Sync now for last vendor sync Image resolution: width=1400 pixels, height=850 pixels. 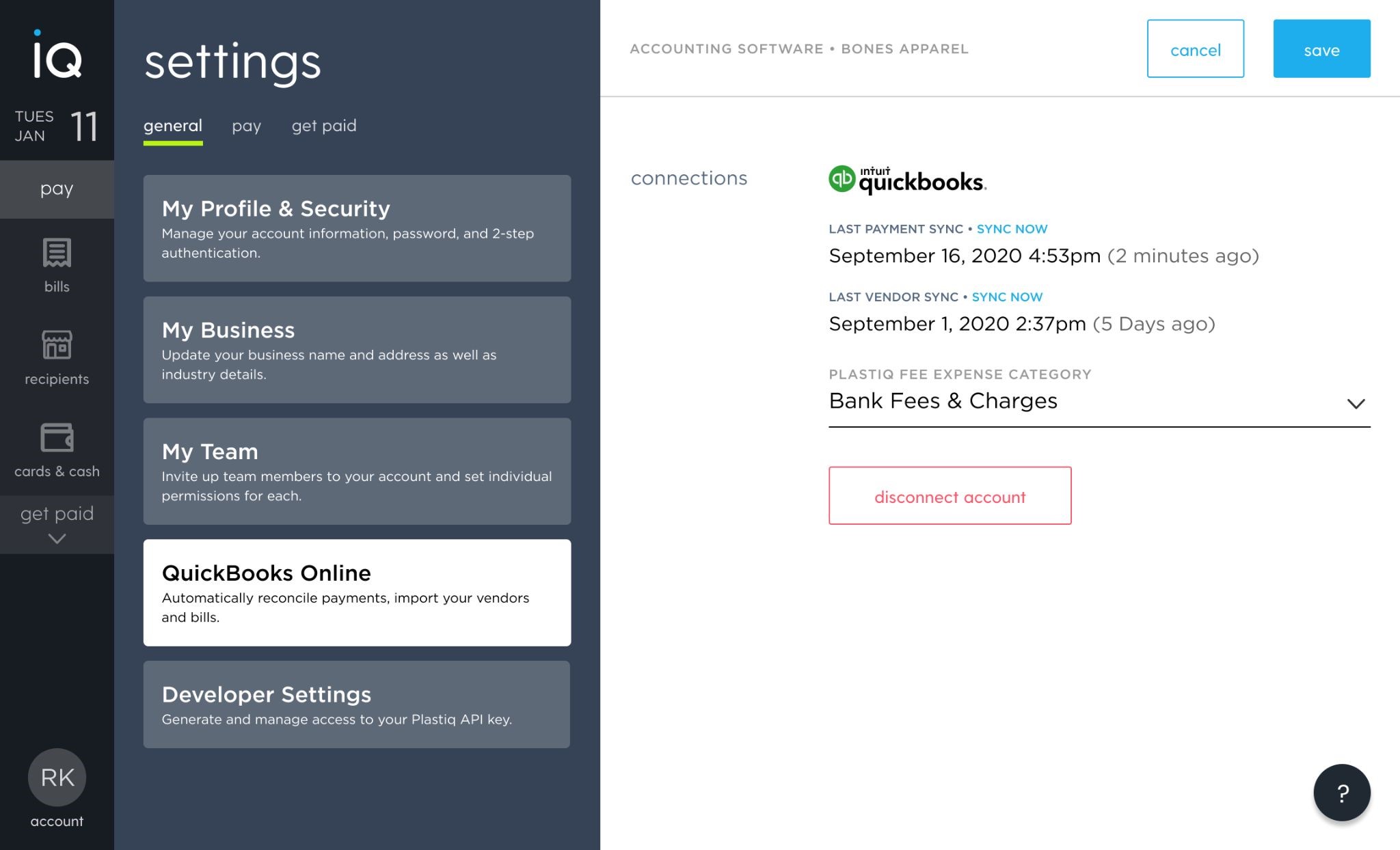(x=1007, y=297)
